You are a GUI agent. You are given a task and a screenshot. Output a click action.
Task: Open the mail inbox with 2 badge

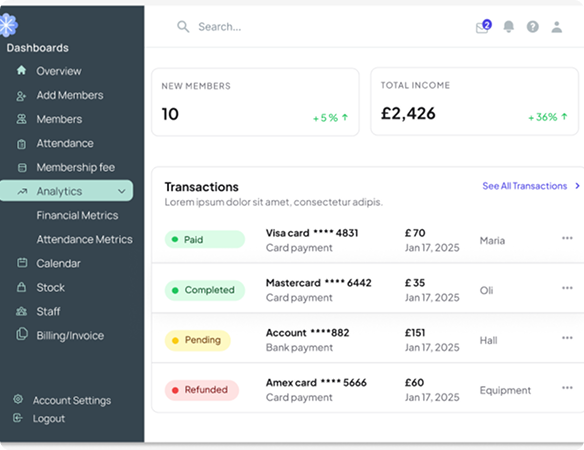[x=483, y=27]
